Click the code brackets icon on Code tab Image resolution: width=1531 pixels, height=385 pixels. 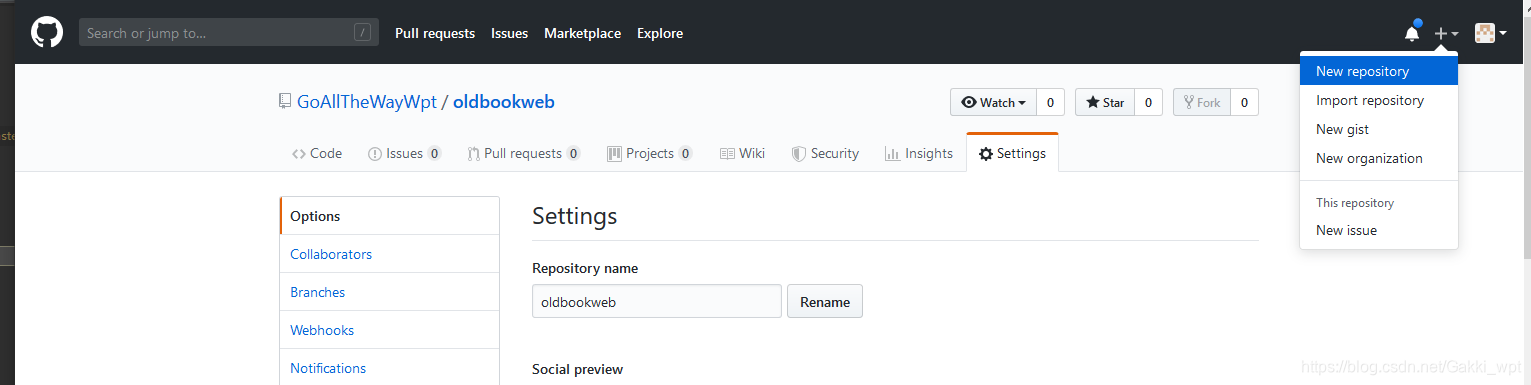pos(299,154)
